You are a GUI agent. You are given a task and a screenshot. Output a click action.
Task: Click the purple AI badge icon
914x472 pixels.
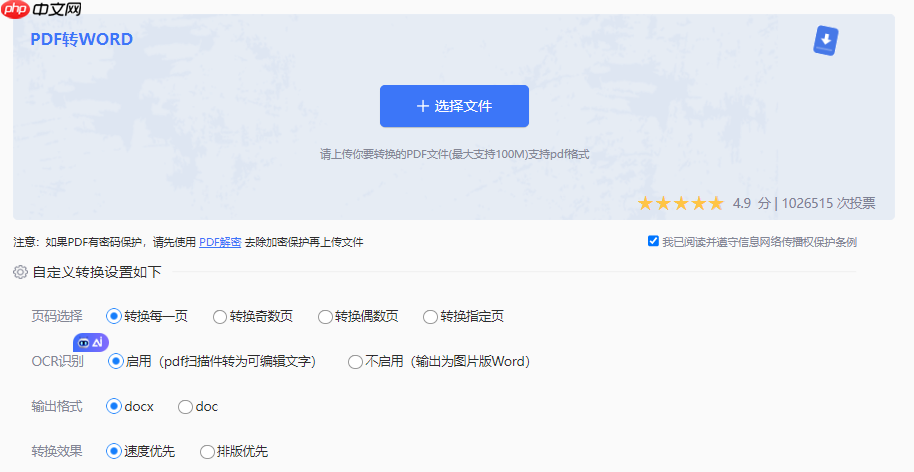(x=91, y=343)
